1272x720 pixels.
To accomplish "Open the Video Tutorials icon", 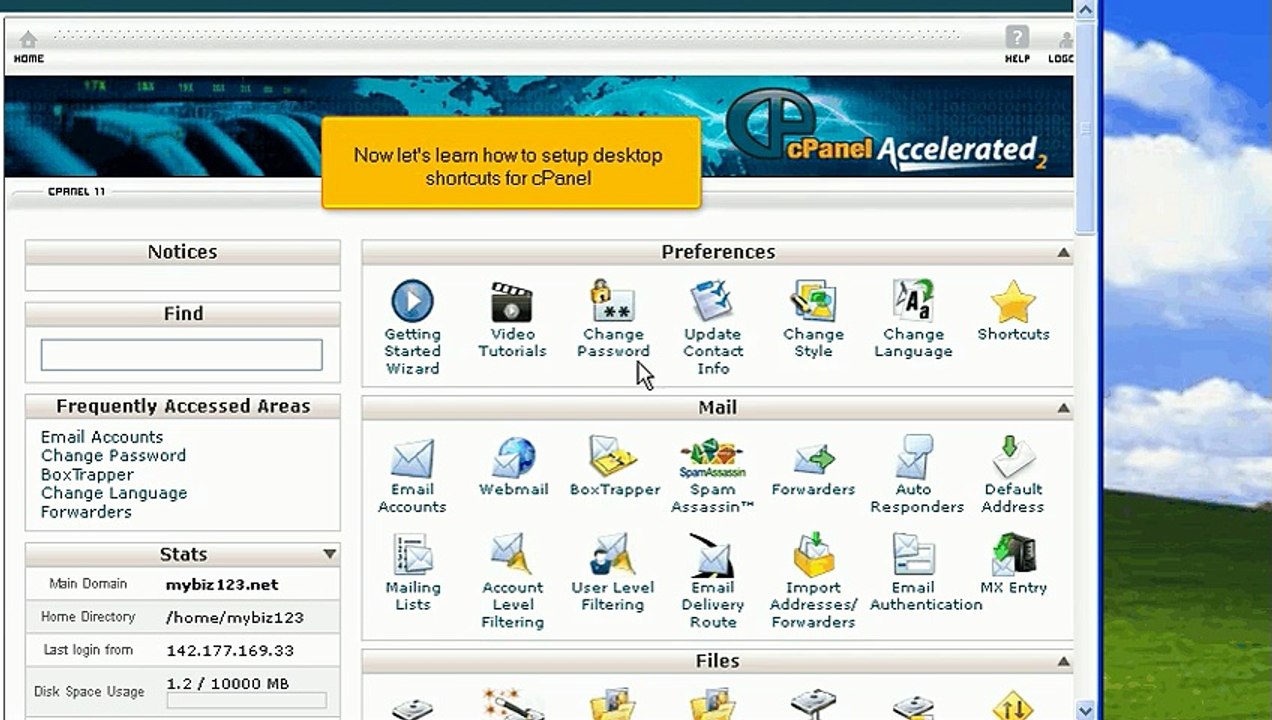I will (512, 301).
